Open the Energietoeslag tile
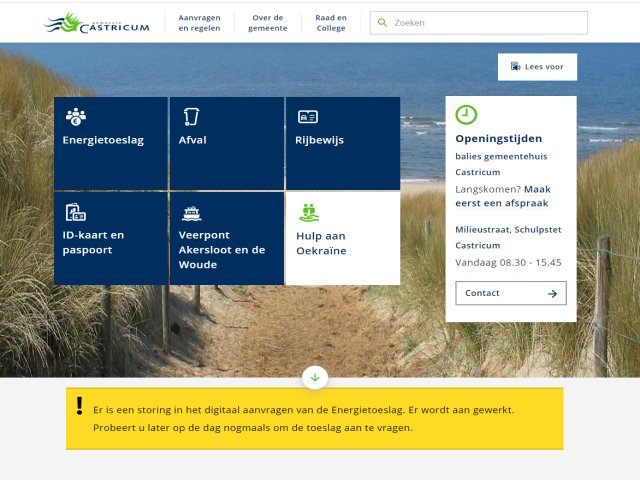640x480 pixels. pyautogui.click(x=111, y=143)
